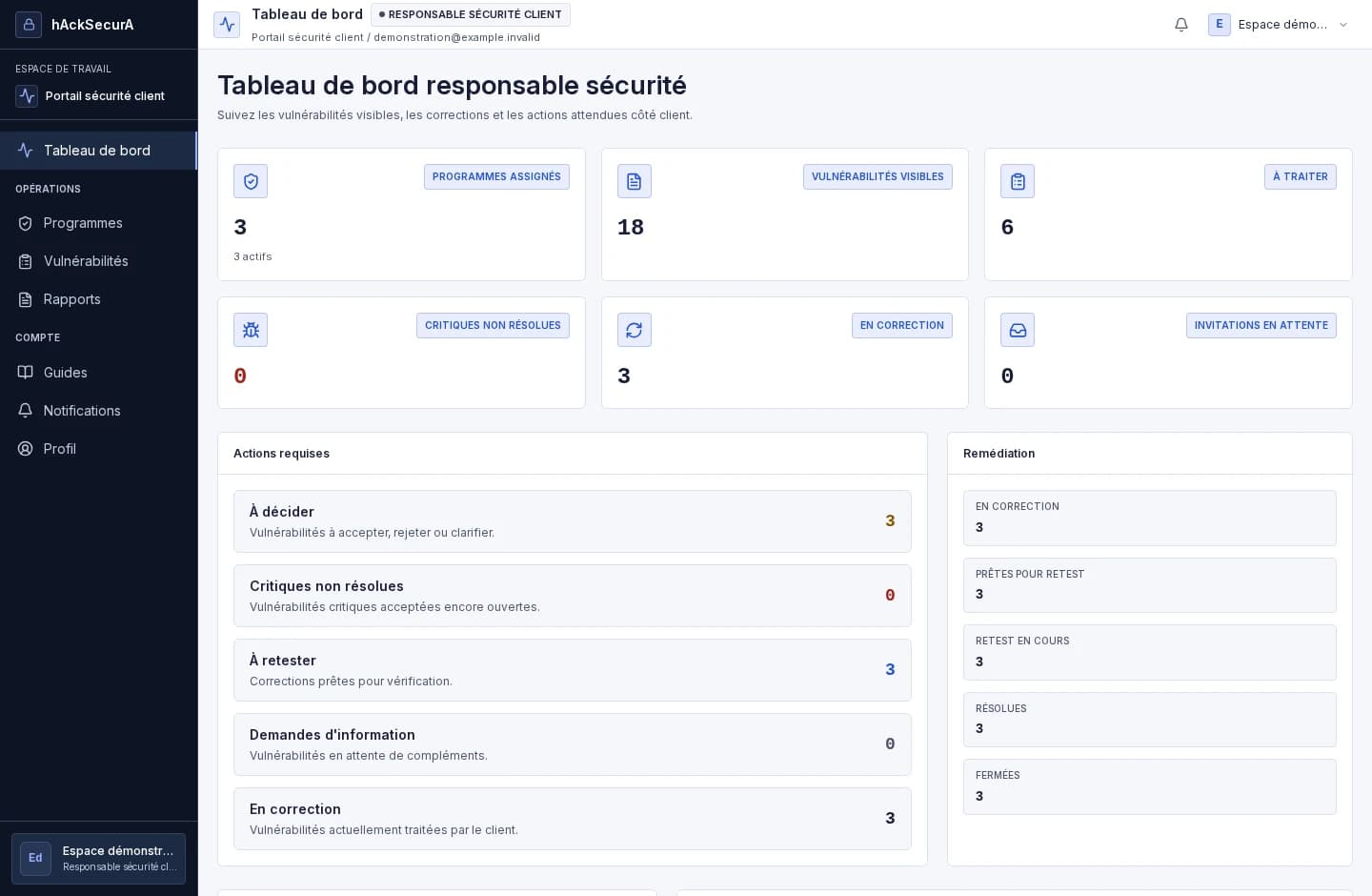
Task: Click the Portail sécurité client breadcrumb text
Action: 308,37
